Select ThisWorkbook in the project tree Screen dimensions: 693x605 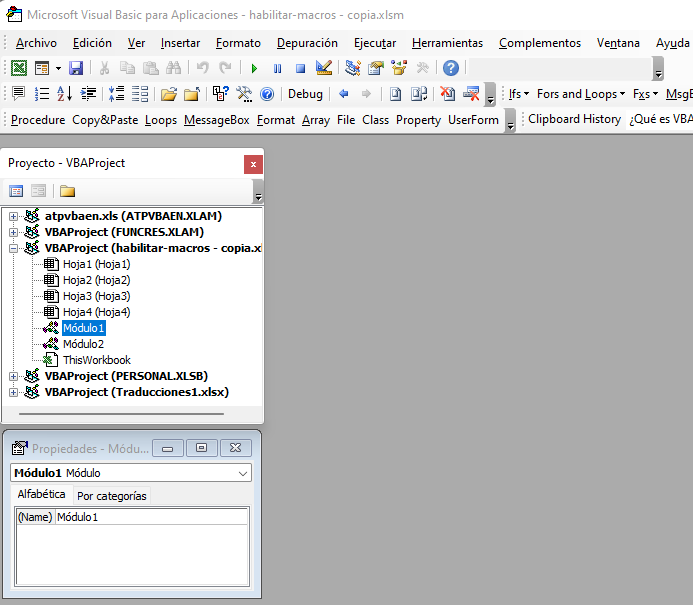click(x=97, y=360)
